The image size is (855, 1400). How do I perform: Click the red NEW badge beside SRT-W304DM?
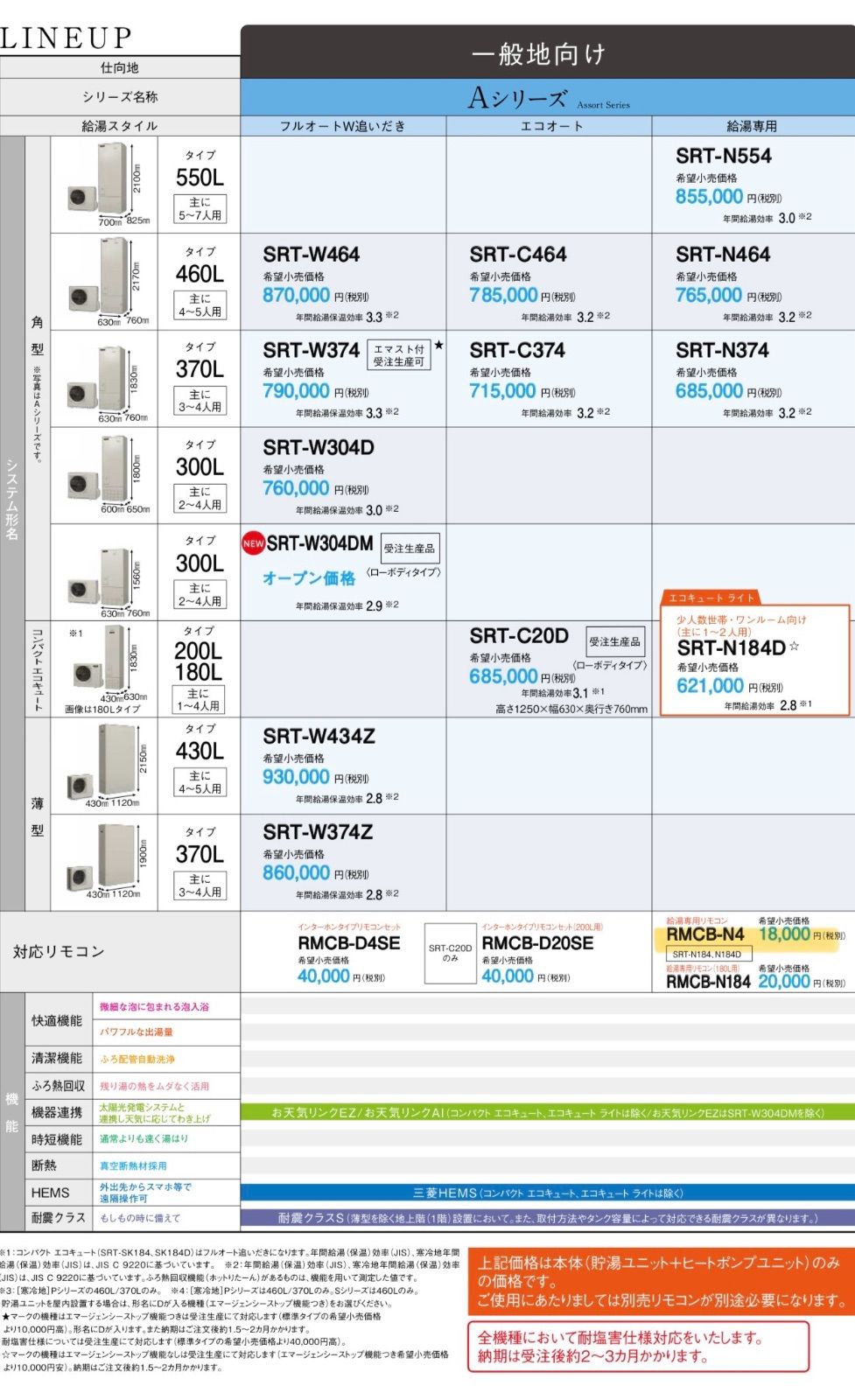253,543
